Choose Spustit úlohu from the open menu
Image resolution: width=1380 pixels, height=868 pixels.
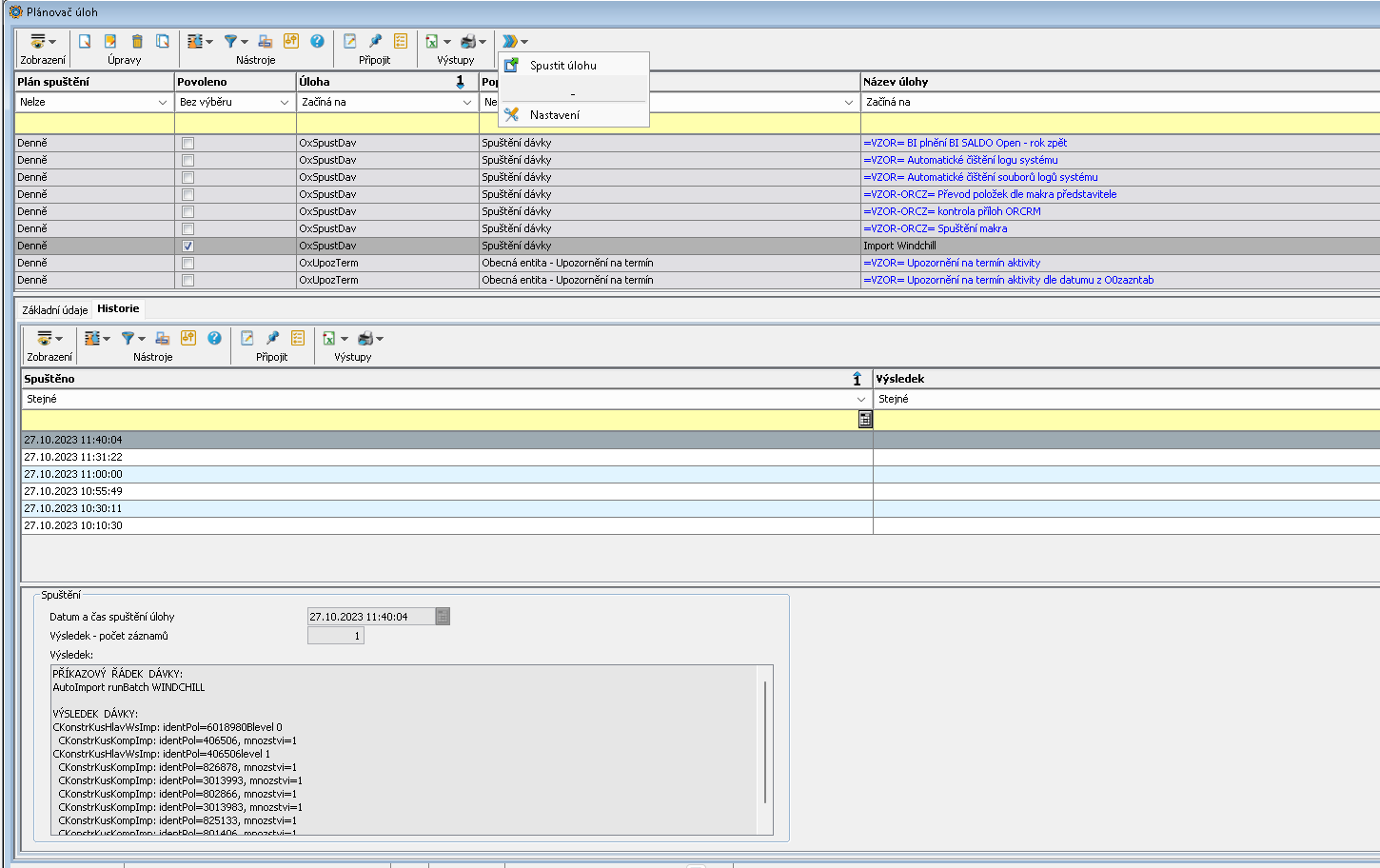tap(562, 66)
